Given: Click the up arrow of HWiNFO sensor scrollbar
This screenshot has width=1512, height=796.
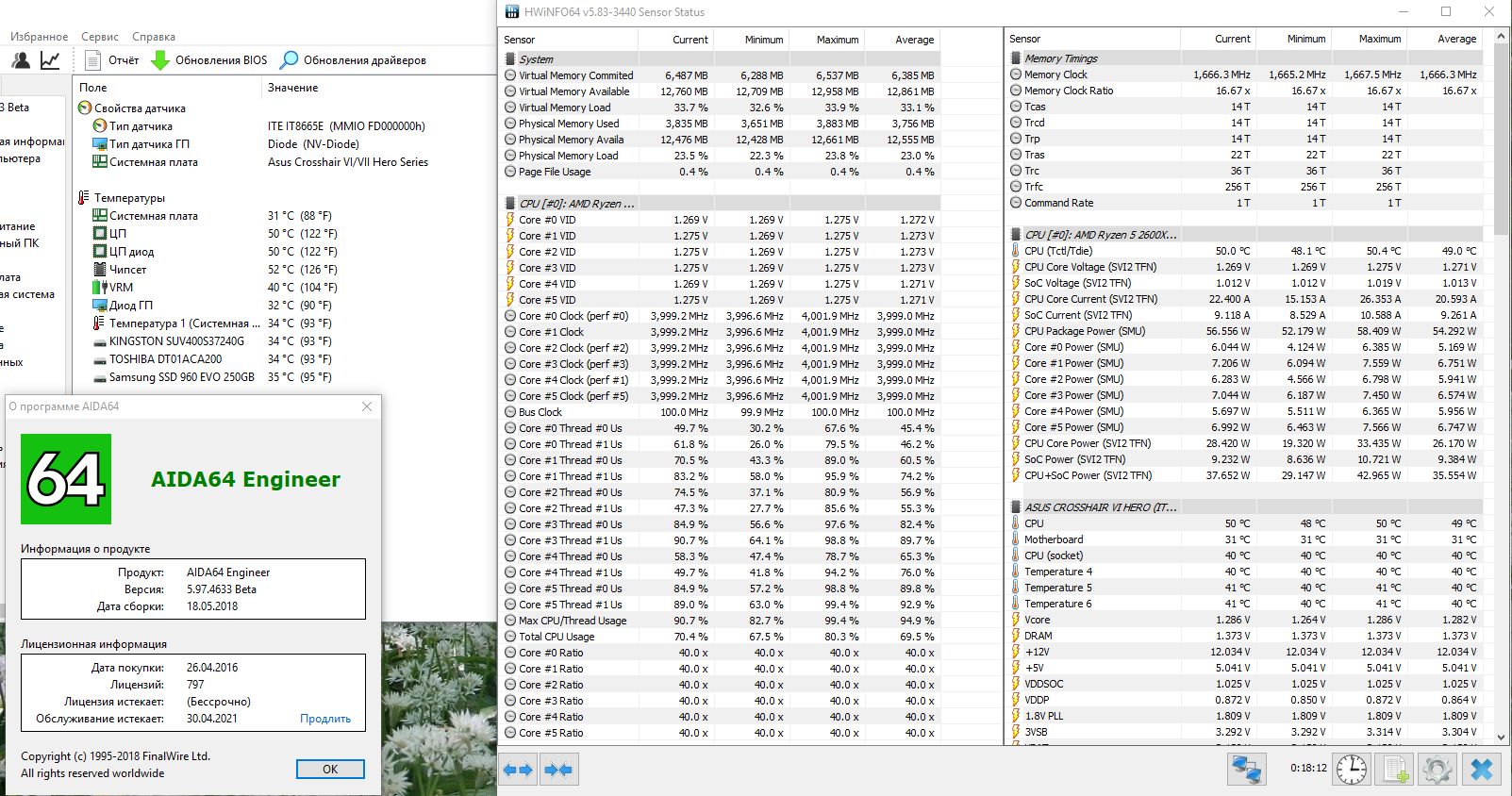Looking at the screenshot, I should [x=1501, y=36].
